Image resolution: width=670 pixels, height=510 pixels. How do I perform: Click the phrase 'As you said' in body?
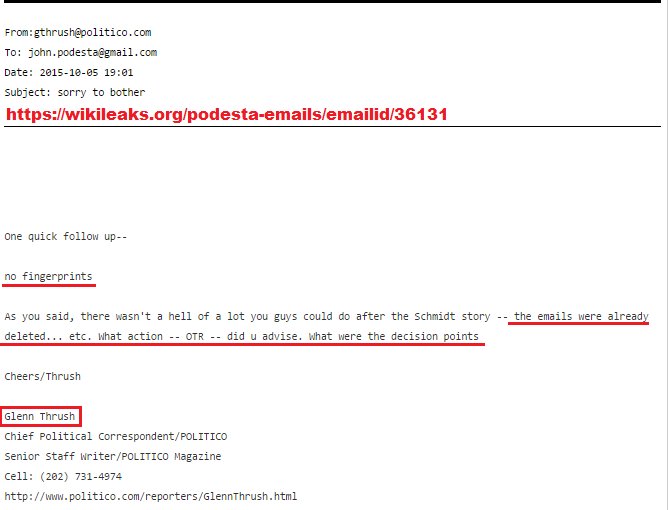click(x=38, y=317)
